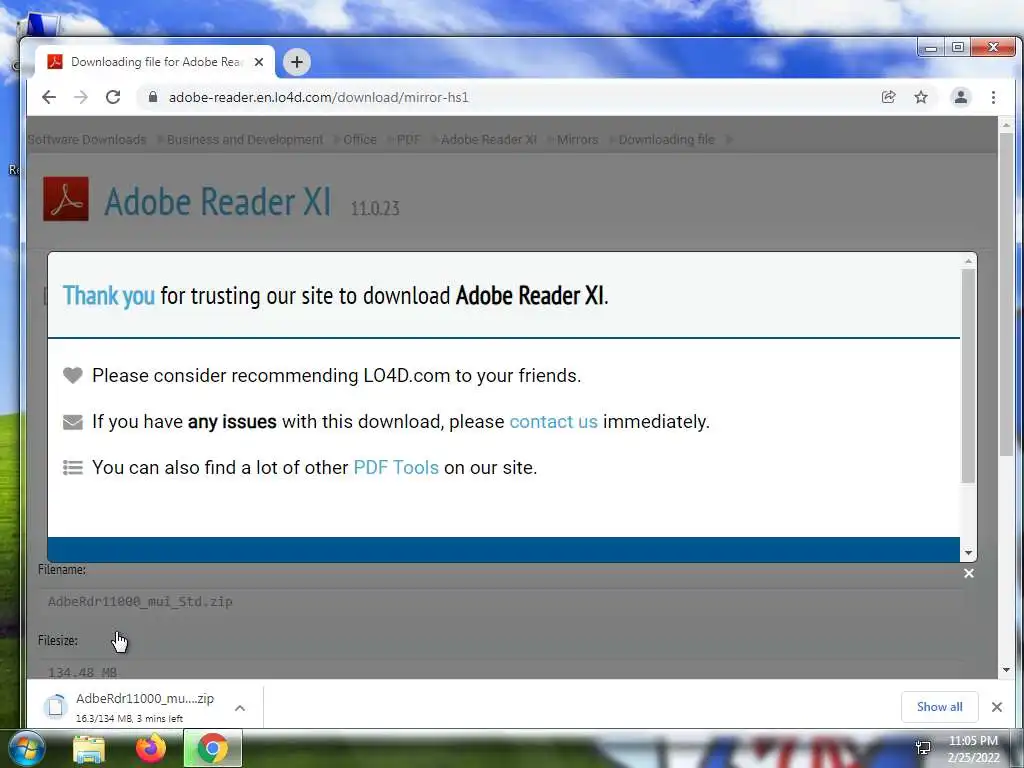The height and width of the screenshot is (768, 1024).
Task: Click the Chrome taskbar icon
Action: click(212, 748)
